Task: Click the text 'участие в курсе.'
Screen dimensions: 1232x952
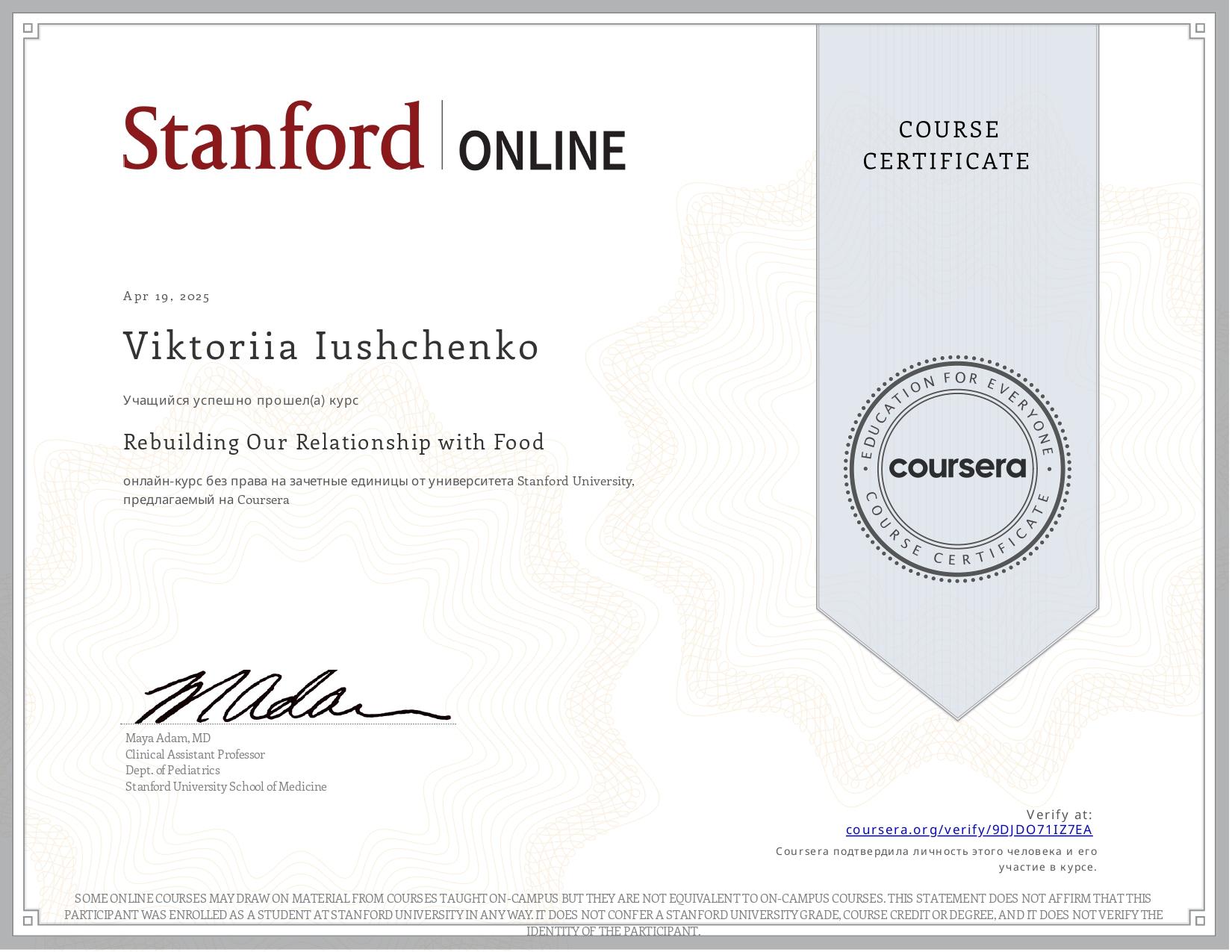Action: (1048, 868)
